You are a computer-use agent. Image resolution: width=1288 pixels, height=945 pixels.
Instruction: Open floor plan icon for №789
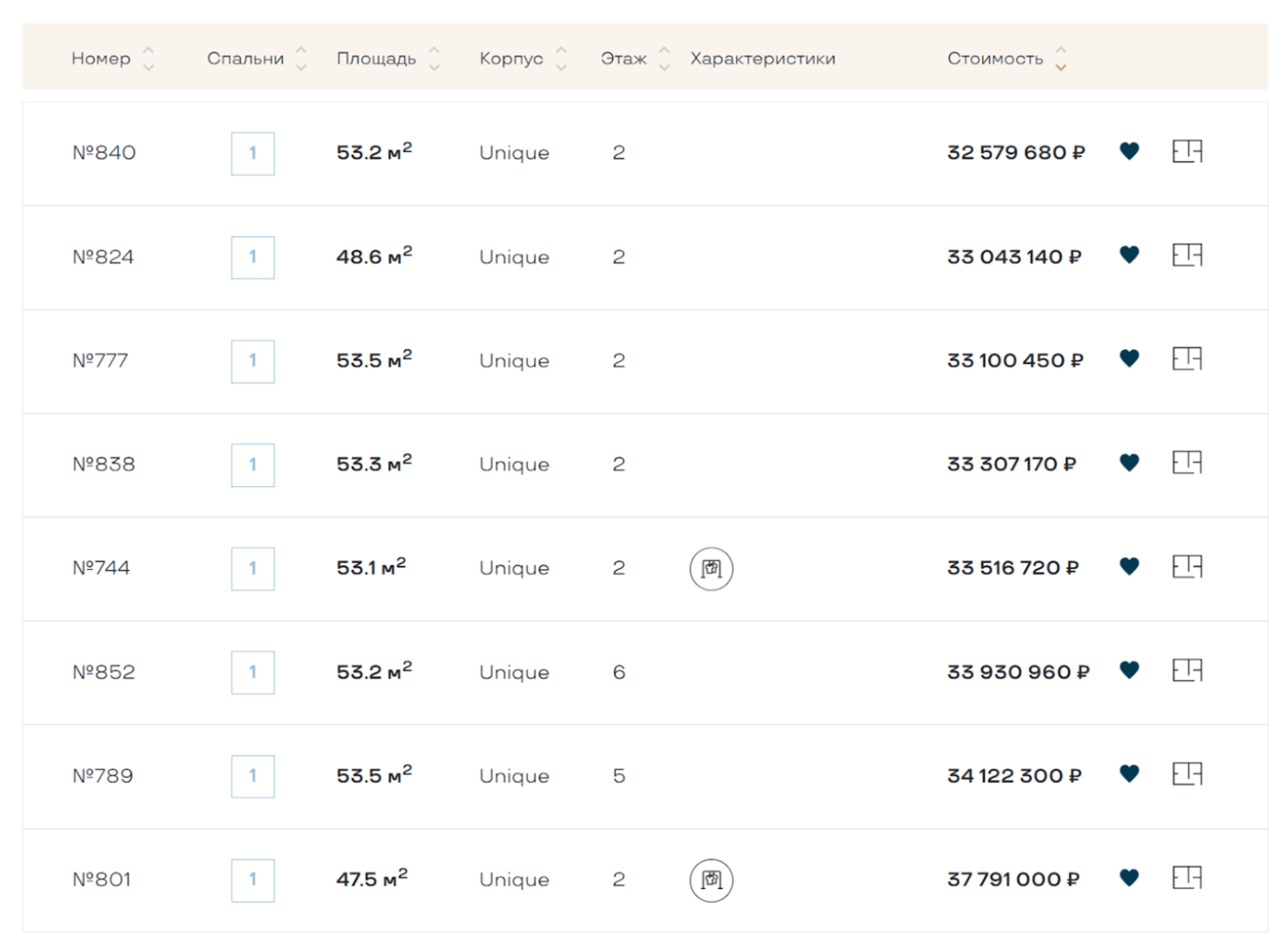point(1187,774)
